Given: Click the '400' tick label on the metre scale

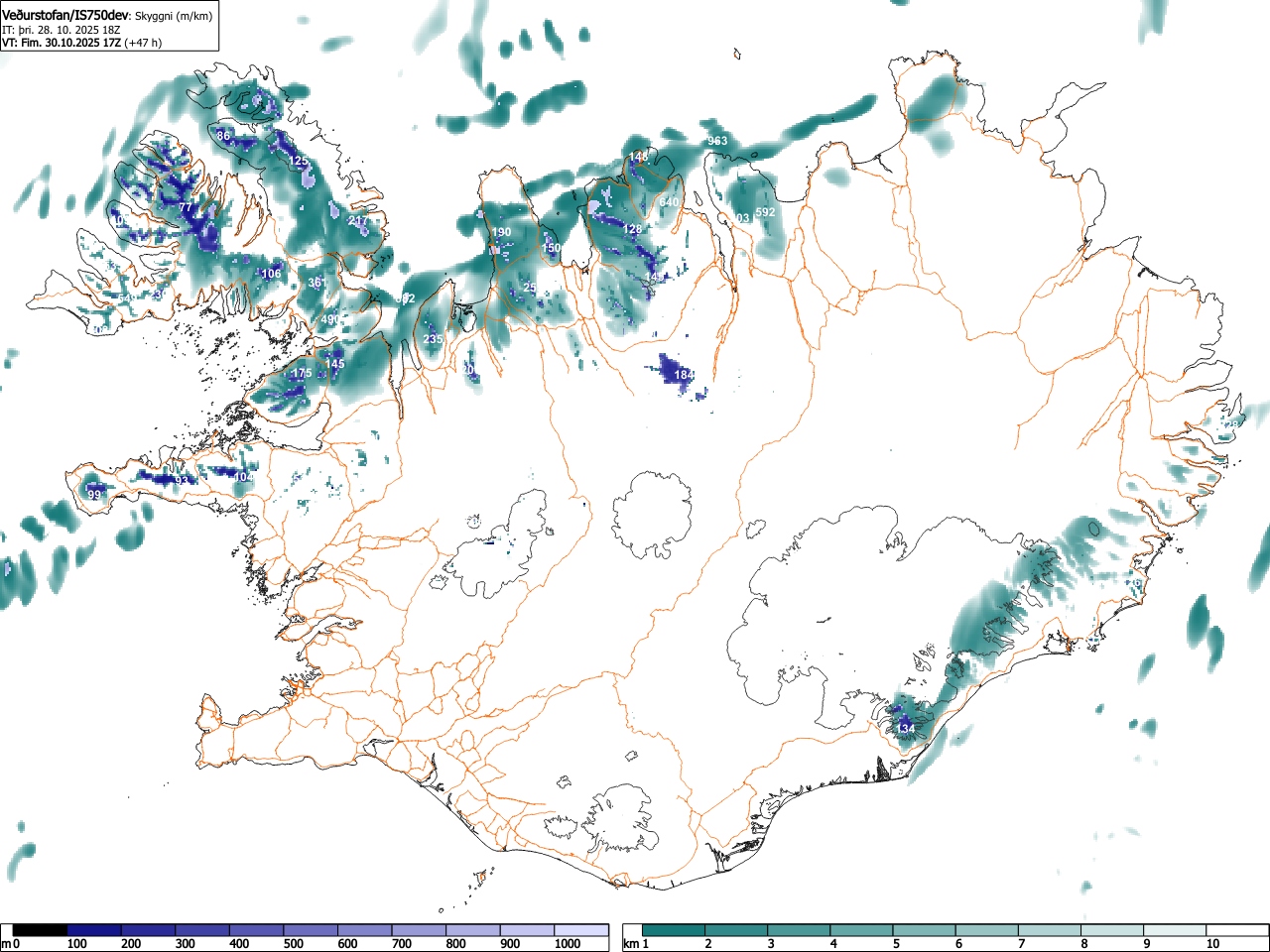Looking at the screenshot, I should pyautogui.click(x=239, y=944).
